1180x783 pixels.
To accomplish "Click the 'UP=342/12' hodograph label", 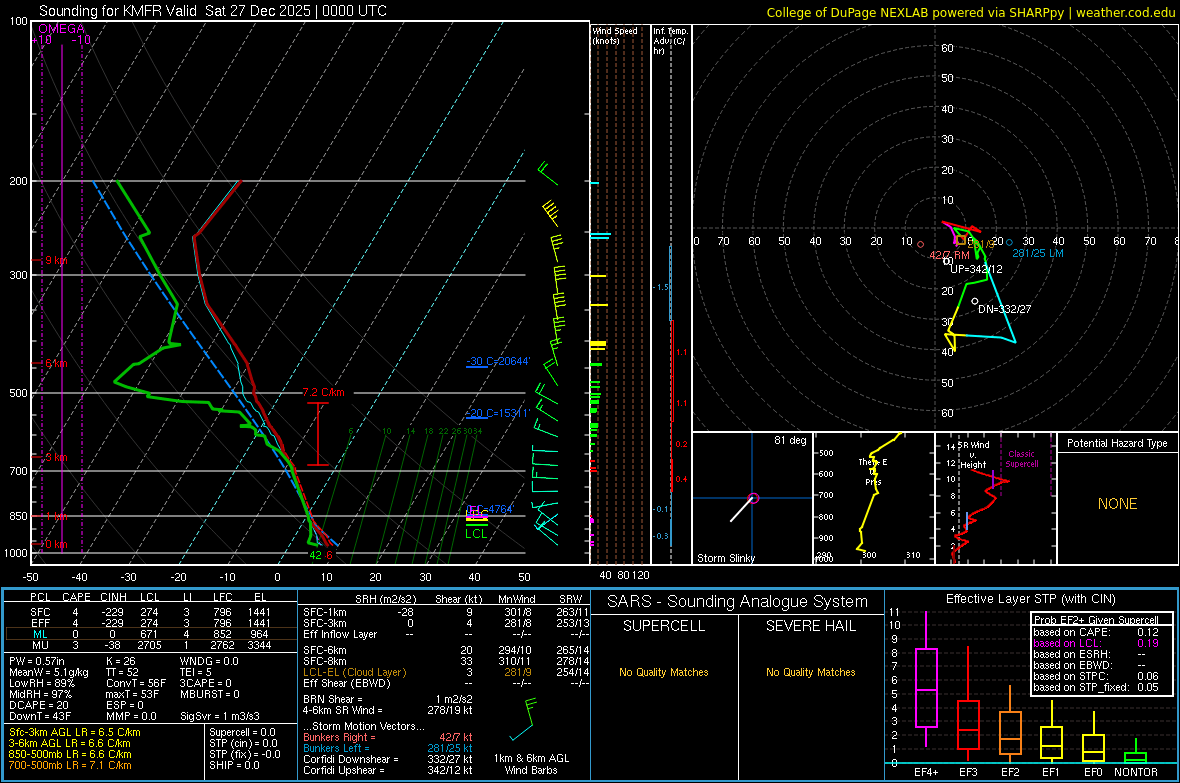I will [x=976, y=269].
